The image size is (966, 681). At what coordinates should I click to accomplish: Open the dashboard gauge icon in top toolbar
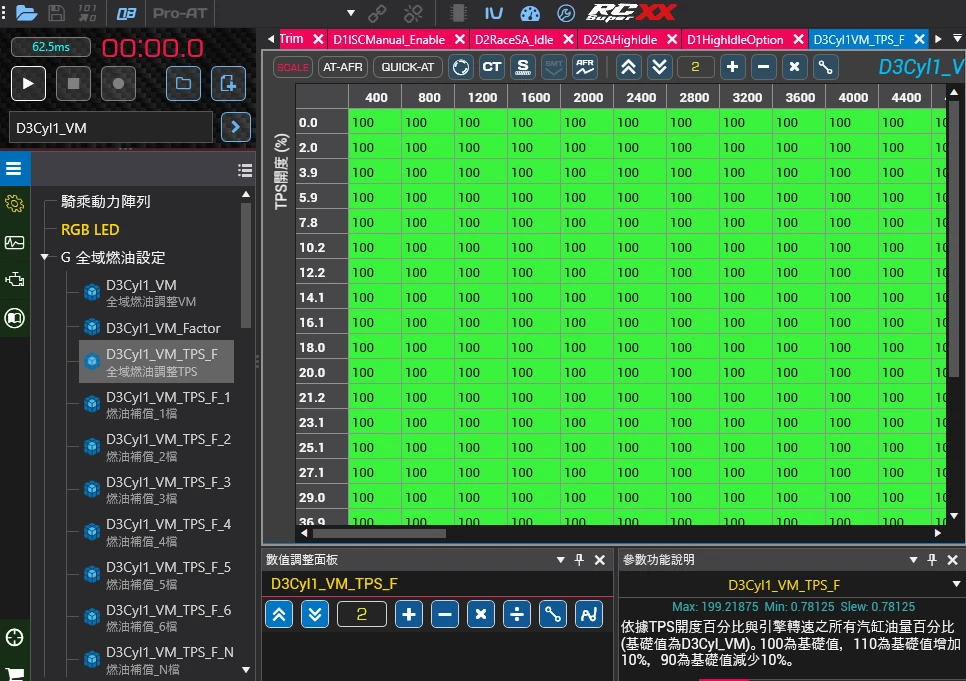pyautogui.click(x=530, y=14)
